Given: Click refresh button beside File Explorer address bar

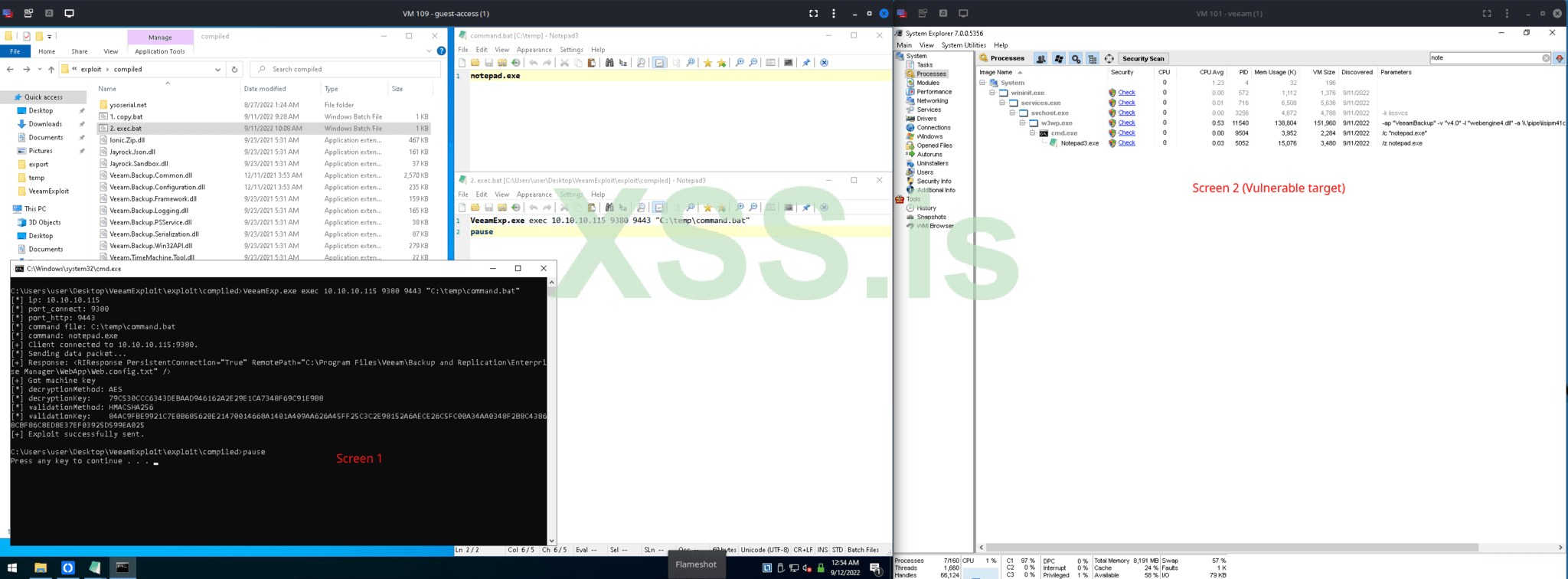Looking at the screenshot, I should coord(234,69).
